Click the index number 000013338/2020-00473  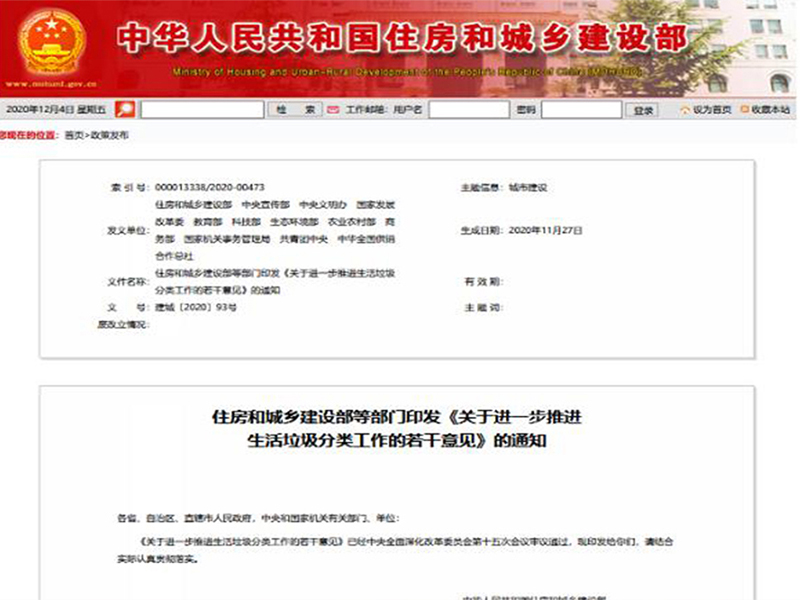(x=210, y=187)
